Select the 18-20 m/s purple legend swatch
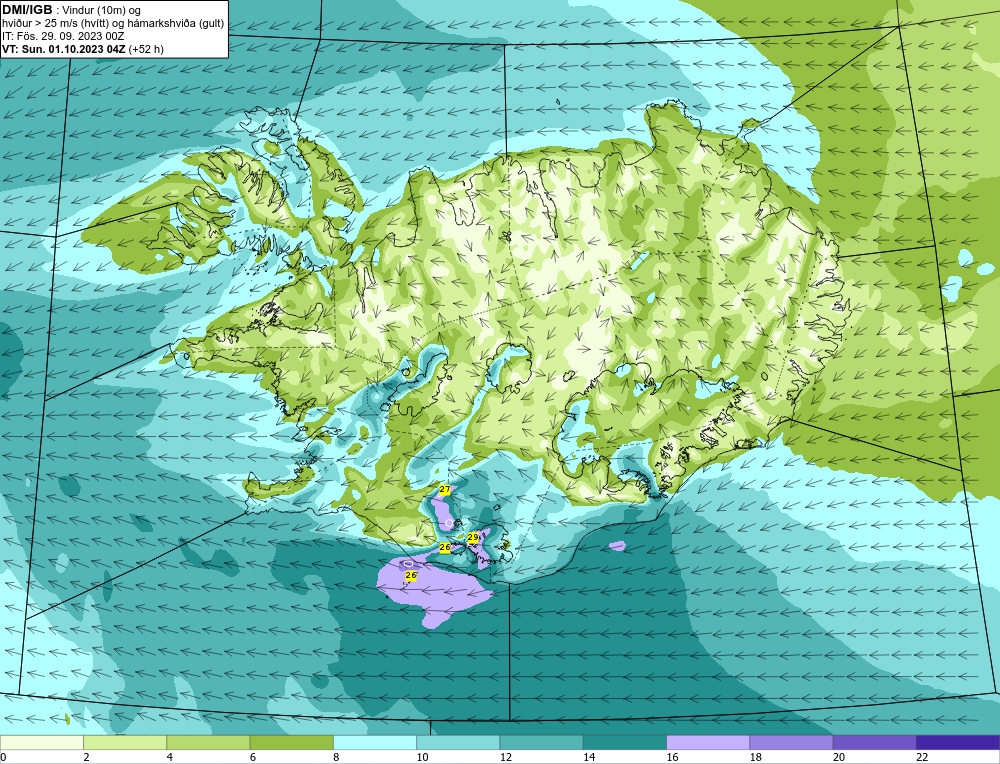The width and height of the screenshot is (1000, 764). [791, 742]
